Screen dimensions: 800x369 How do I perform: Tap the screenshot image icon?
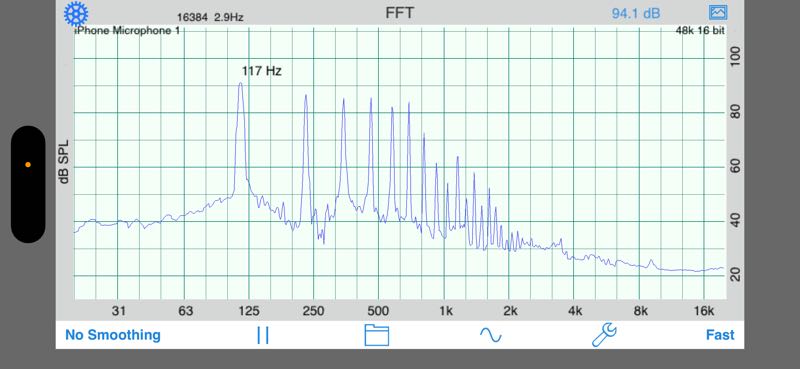coord(717,12)
